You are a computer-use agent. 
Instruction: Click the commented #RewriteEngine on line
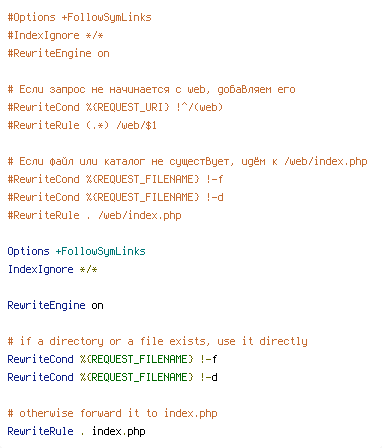(58, 53)
